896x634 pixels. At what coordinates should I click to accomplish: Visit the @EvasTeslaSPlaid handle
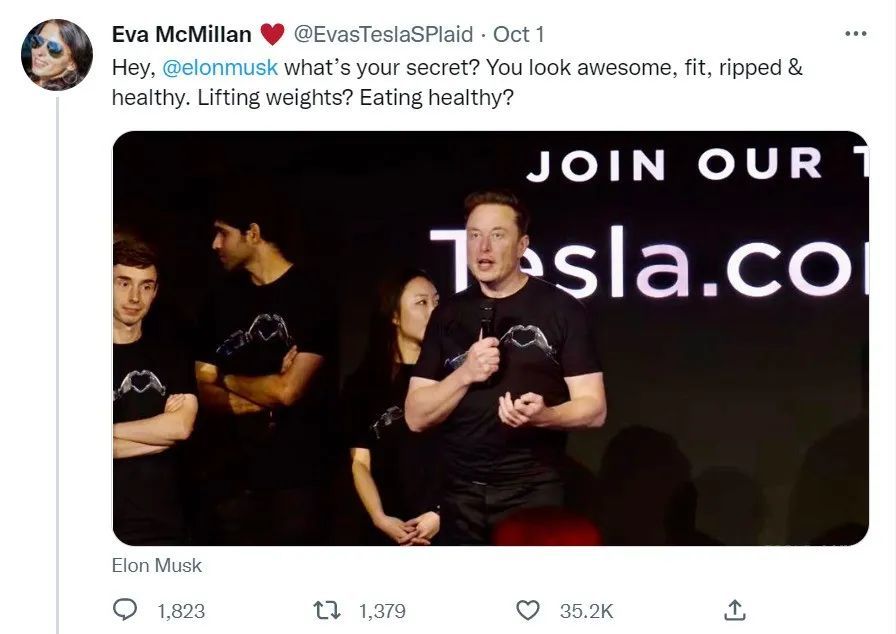pos(383,35)
